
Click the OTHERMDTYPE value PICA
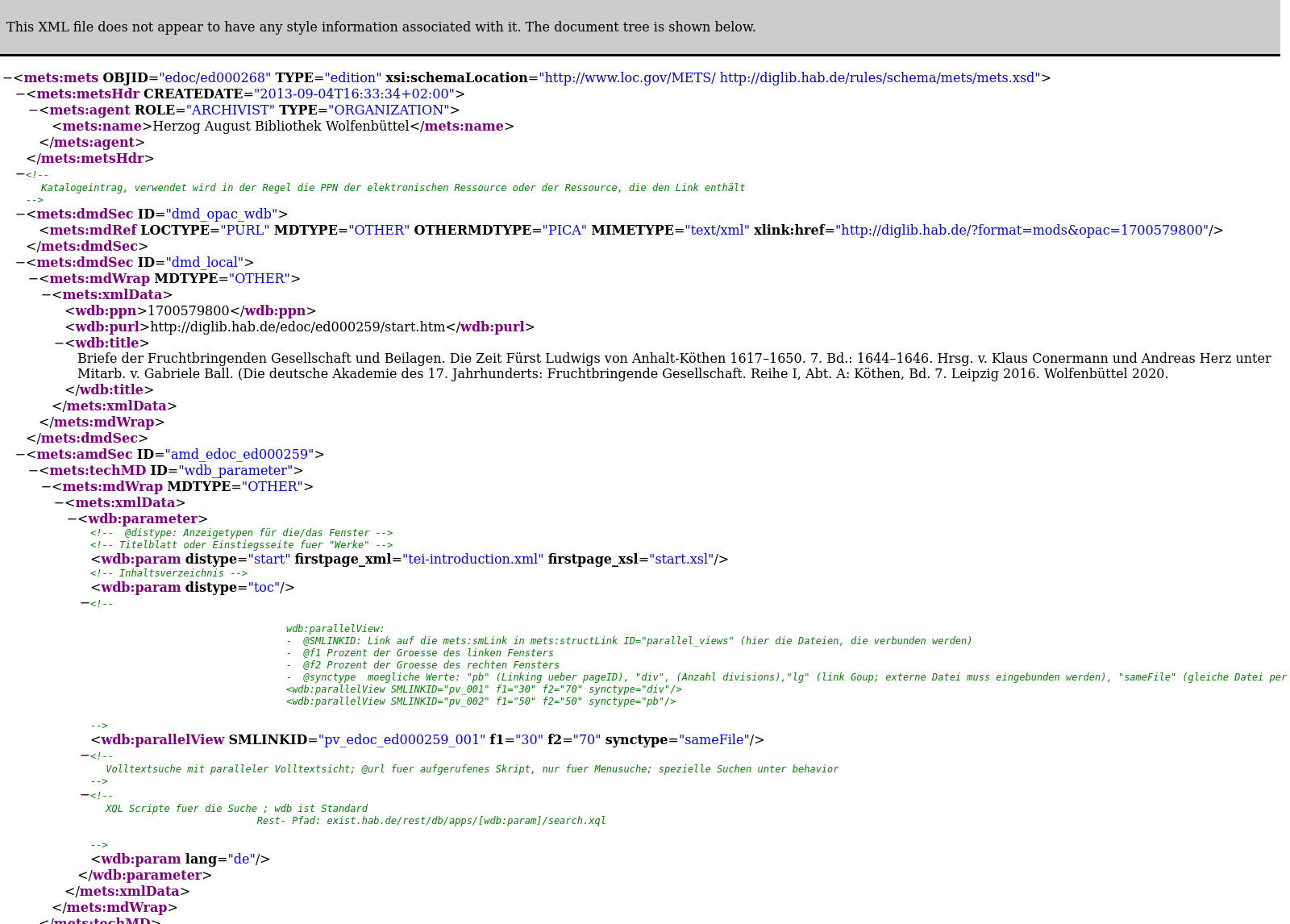[564, 231]
